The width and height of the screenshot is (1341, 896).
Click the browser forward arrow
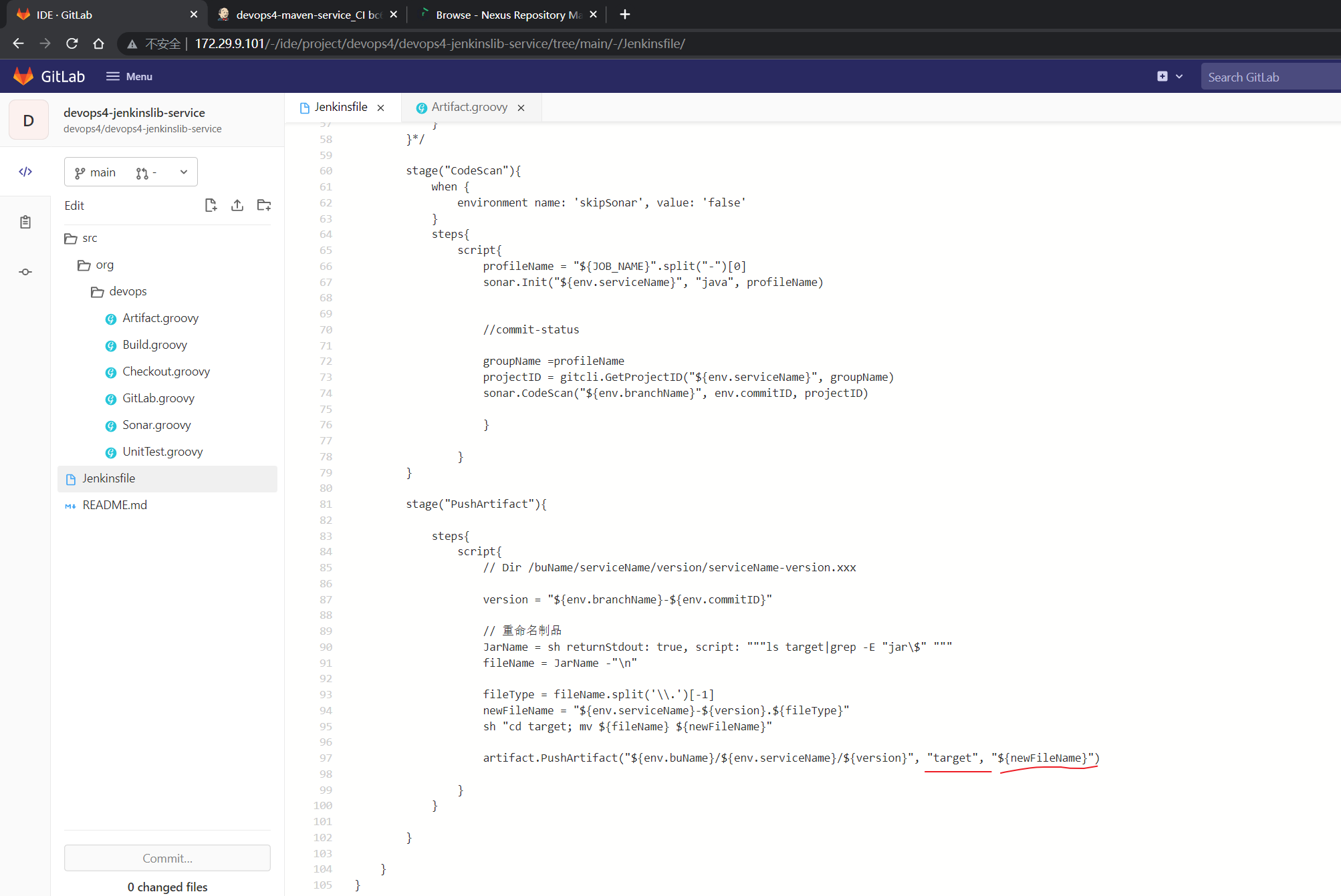[x=45, y=43]
